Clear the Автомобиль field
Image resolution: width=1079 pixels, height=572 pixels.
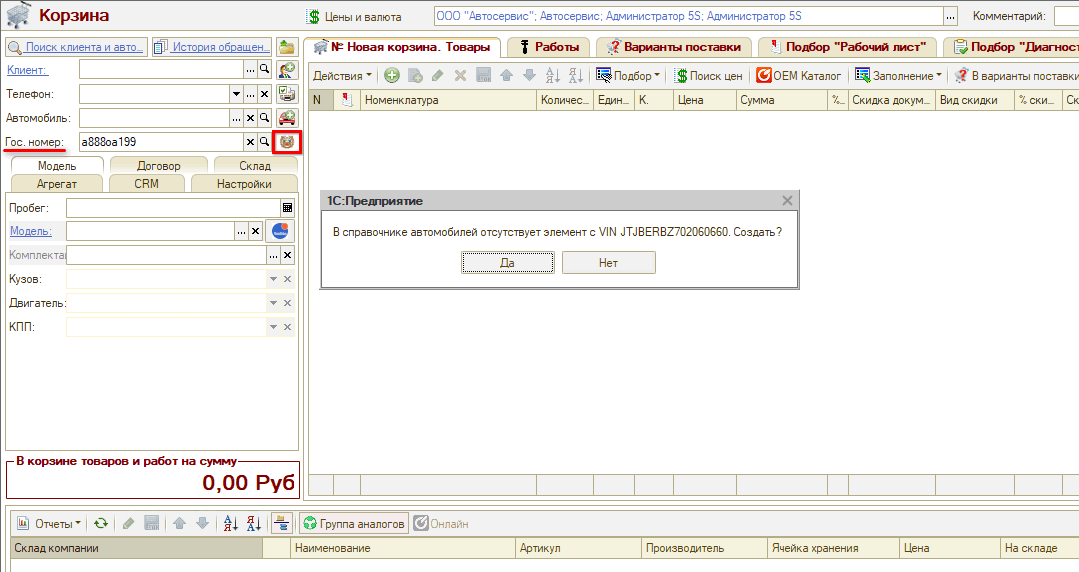(x=250, y=118)
